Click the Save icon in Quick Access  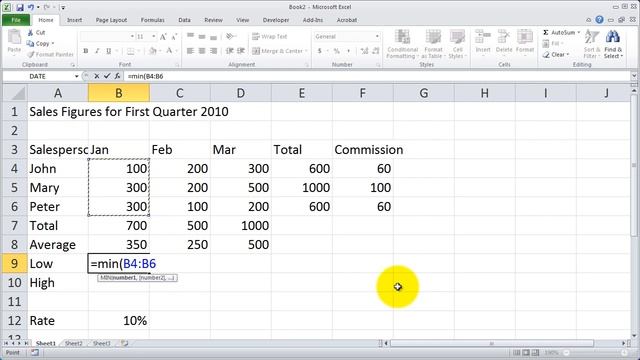pyautogui.click(x=20, y=7)
